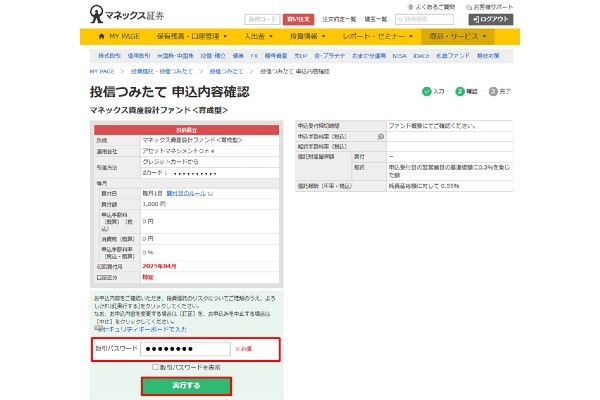The height and width of the screenshot is (400, 600).
Task: Click the green 実行する button
Action: click(186, 386)
